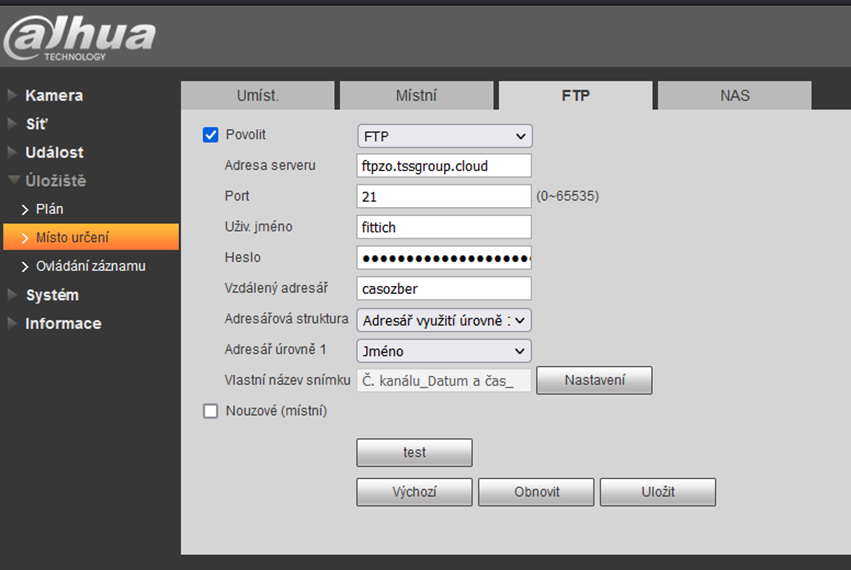Switch to the NAS tab
Viewport: 851px width, 570px height.
[x=734, y=96]
